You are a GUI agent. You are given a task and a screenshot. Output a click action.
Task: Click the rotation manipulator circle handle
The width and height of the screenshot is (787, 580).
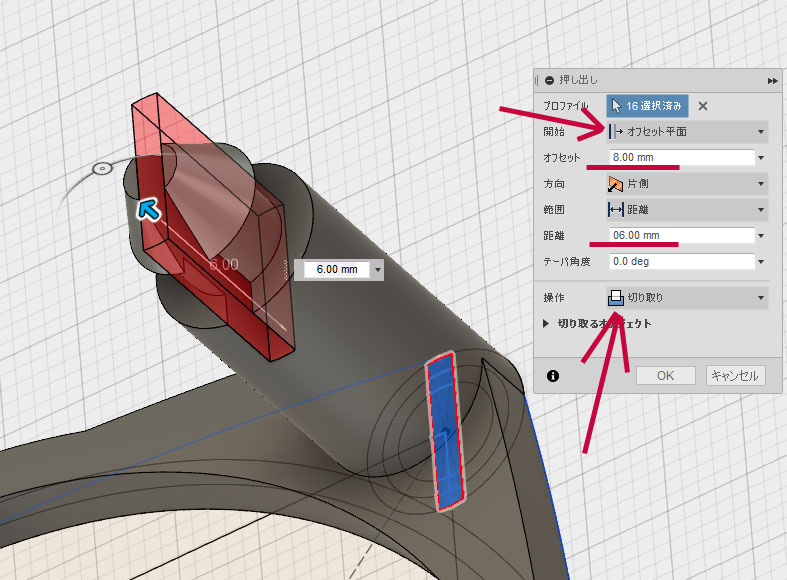tap(101, 168)
